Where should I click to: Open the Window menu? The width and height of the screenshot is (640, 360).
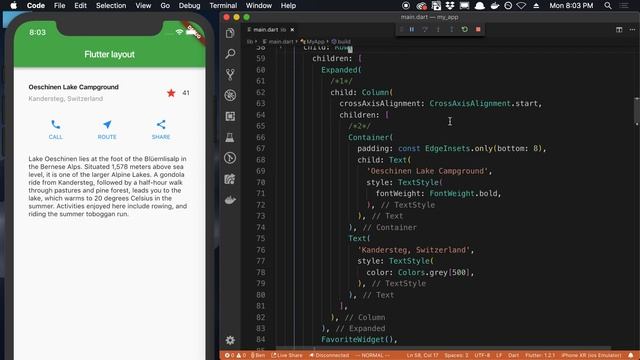pos(259,5)
